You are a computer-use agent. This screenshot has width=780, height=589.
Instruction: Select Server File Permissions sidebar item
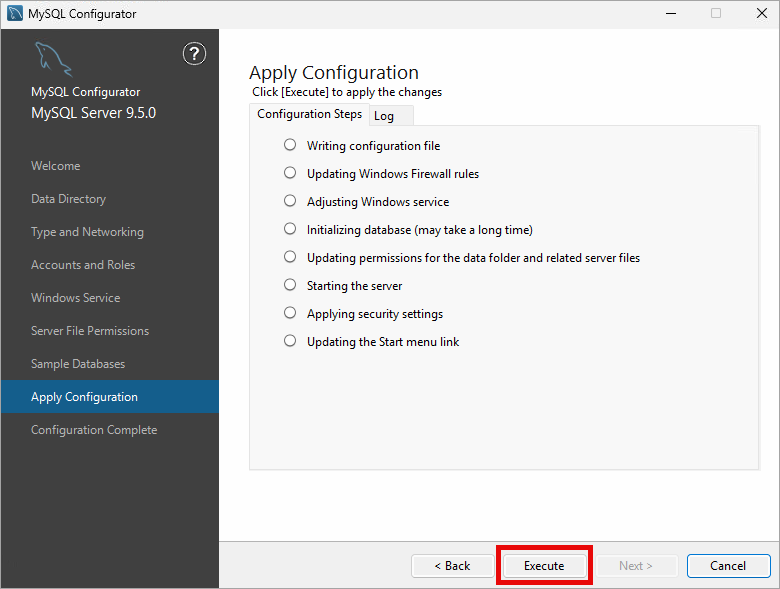point(90,331)
